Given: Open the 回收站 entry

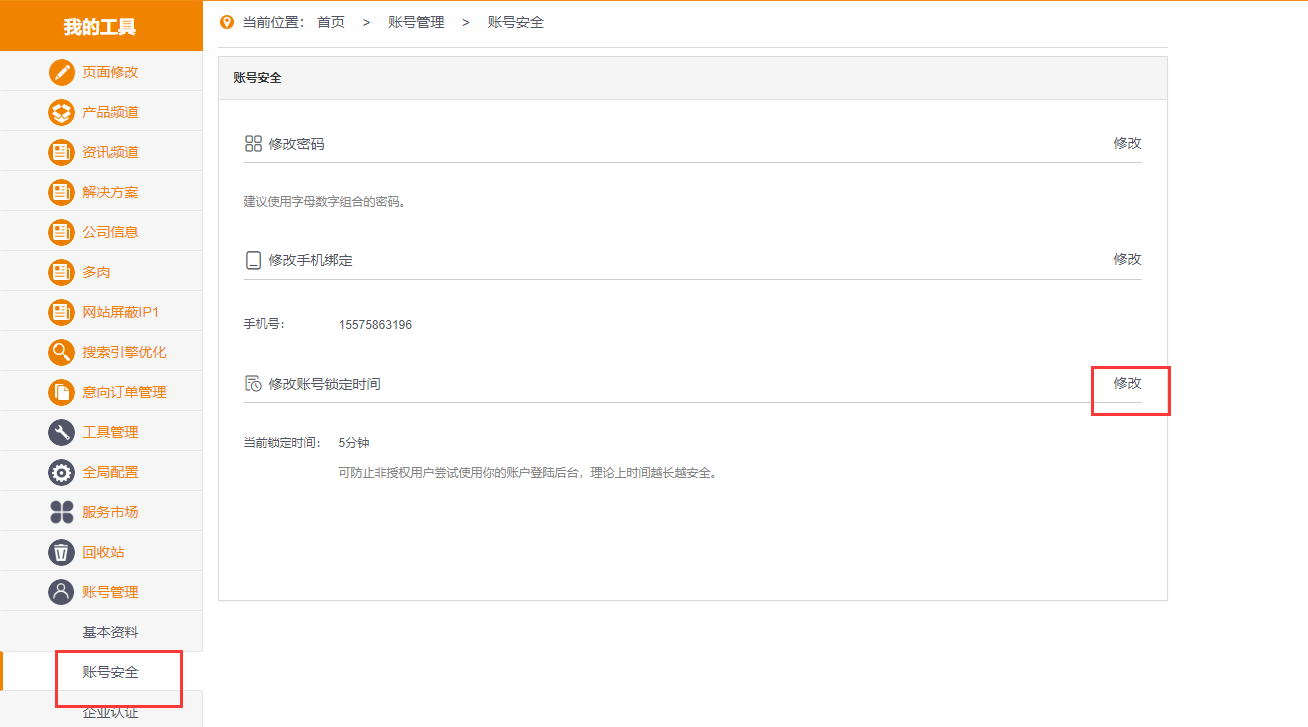Looking at the screenshot, I should (x=101, y=551).
